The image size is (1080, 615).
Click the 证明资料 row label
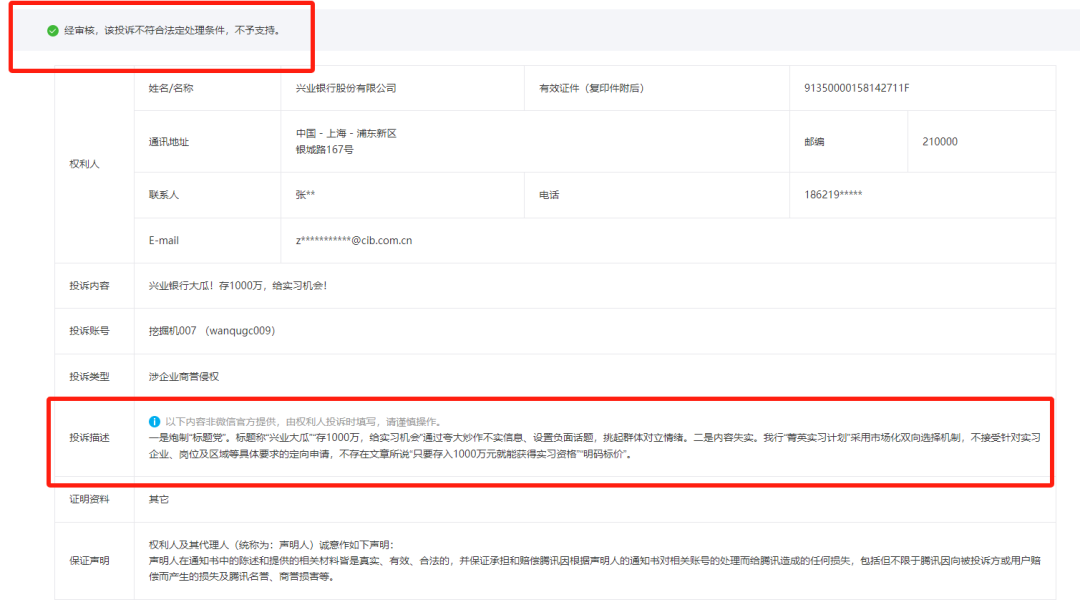point(89,499)
